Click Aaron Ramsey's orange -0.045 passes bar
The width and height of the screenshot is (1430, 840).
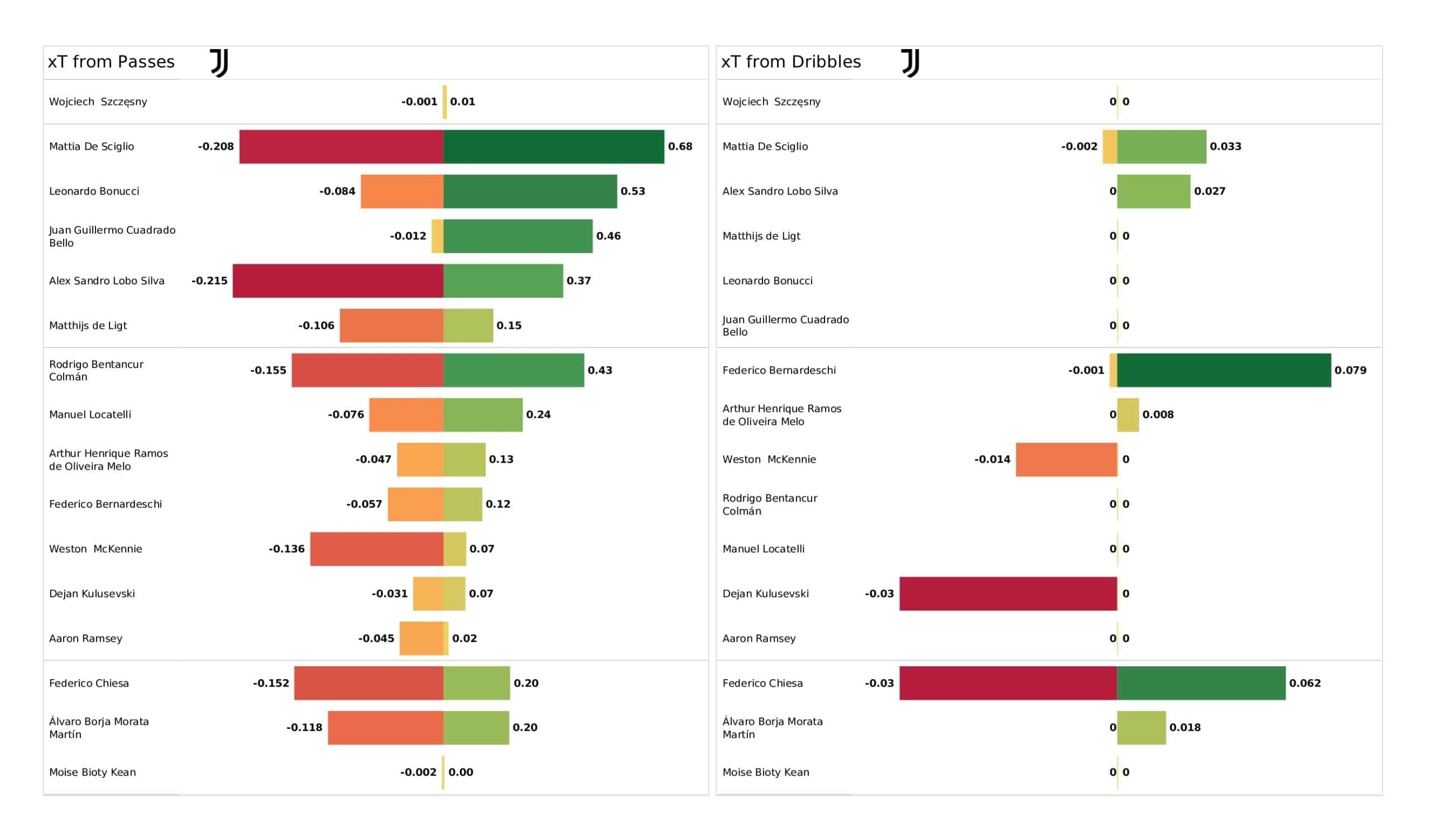coord(421,638)
